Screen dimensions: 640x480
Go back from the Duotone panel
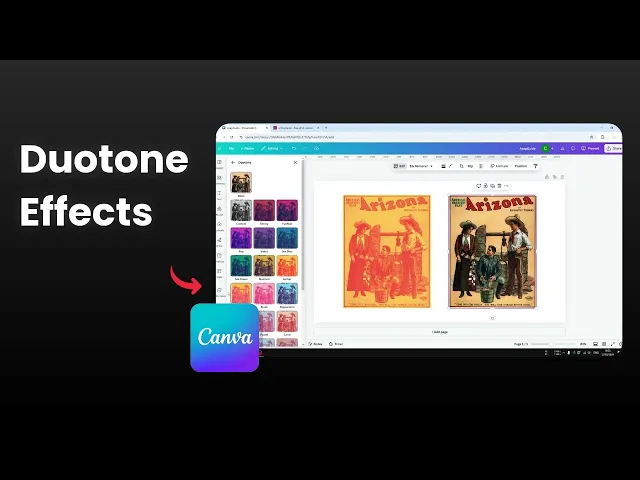click(x=233, y=162)
